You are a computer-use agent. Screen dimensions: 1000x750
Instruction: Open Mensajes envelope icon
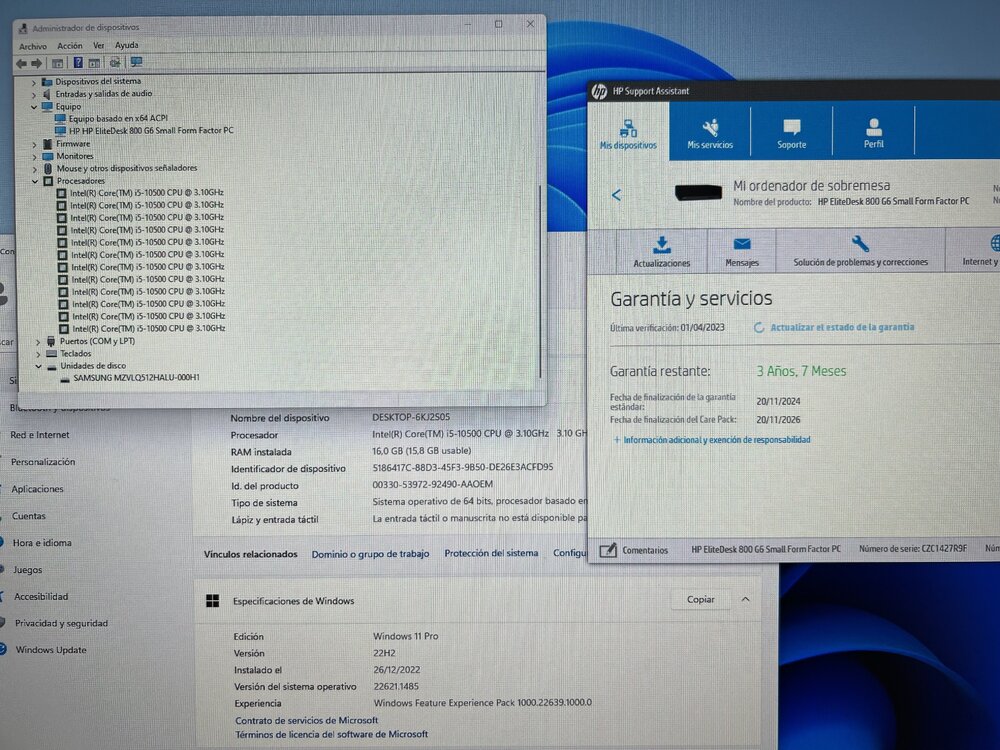pyautogui.click(x=742, y=244)
